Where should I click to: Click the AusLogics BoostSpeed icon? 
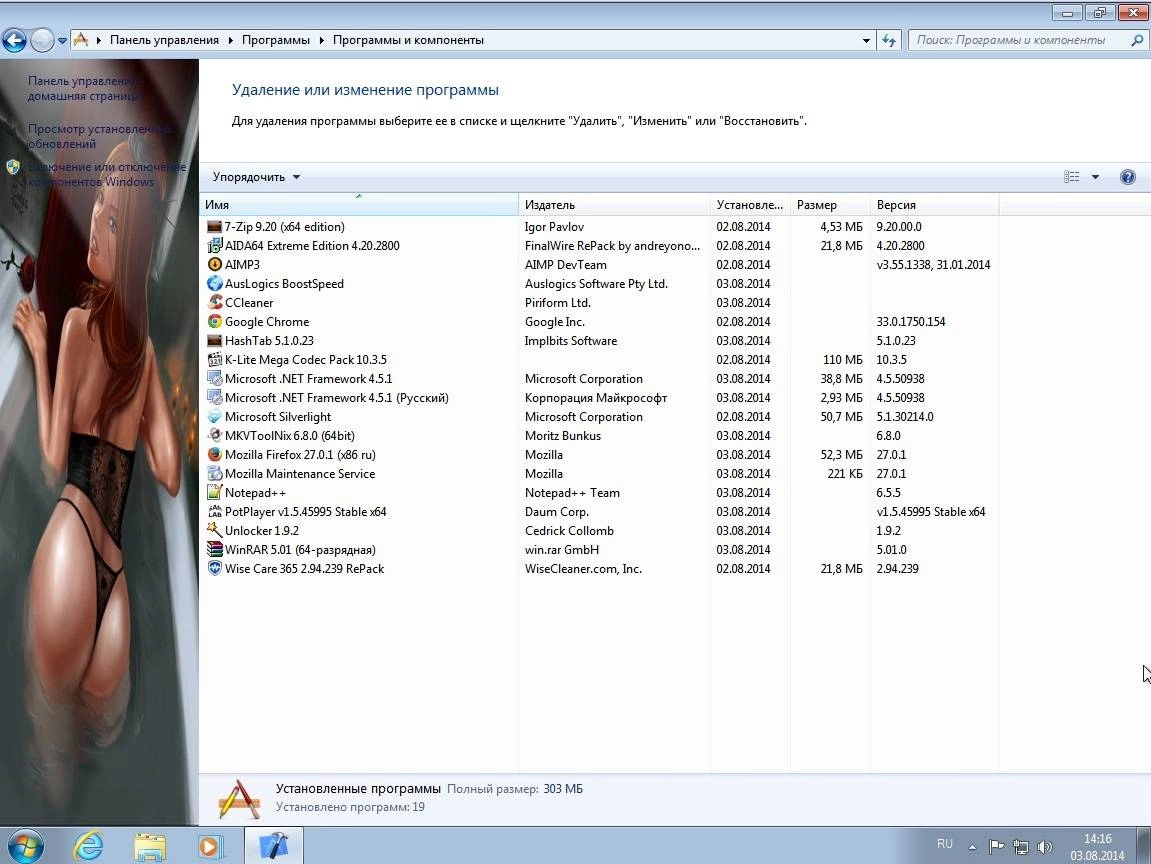[x=214, y=284]
